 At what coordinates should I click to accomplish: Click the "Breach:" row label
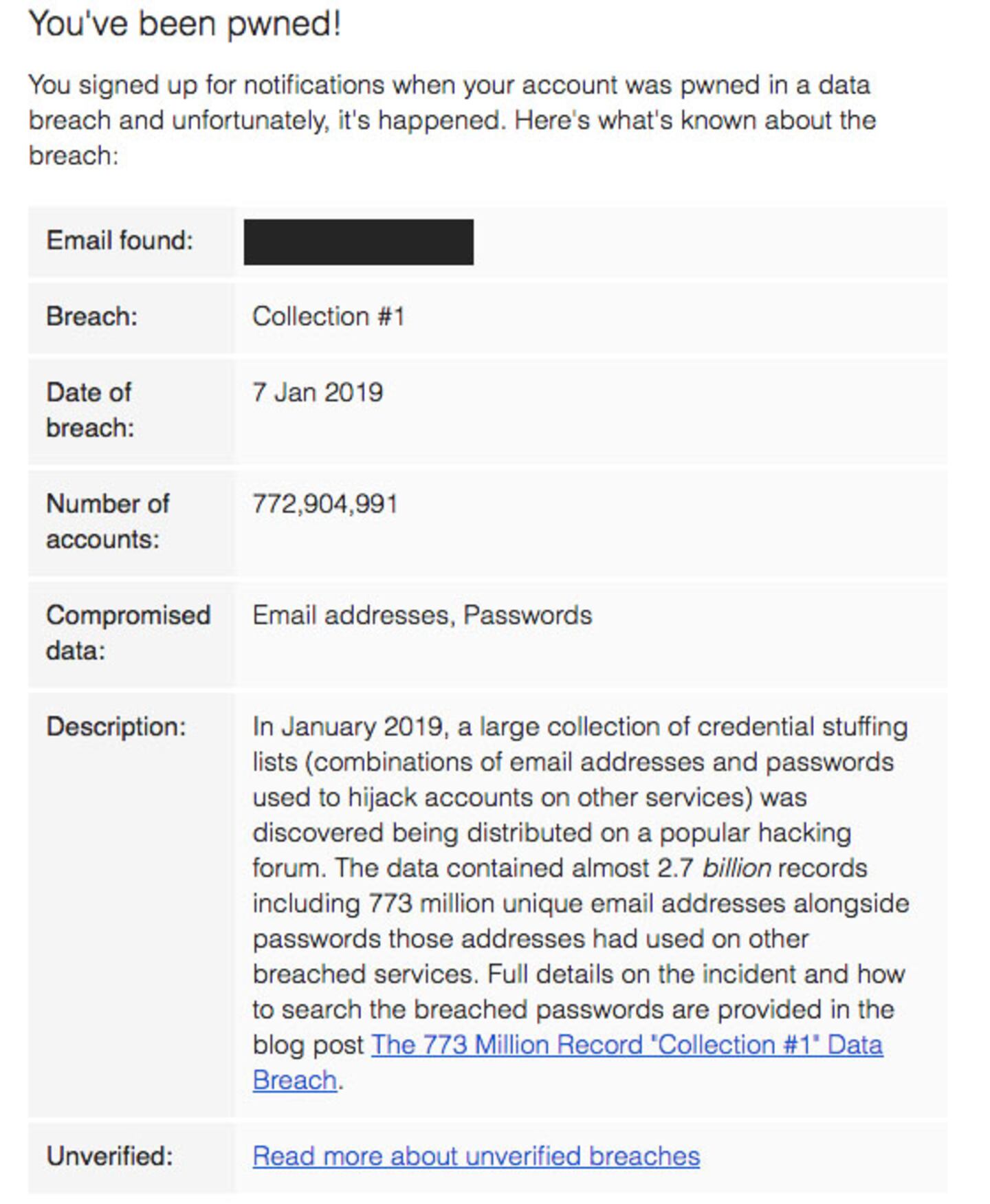tap(91, 316)
